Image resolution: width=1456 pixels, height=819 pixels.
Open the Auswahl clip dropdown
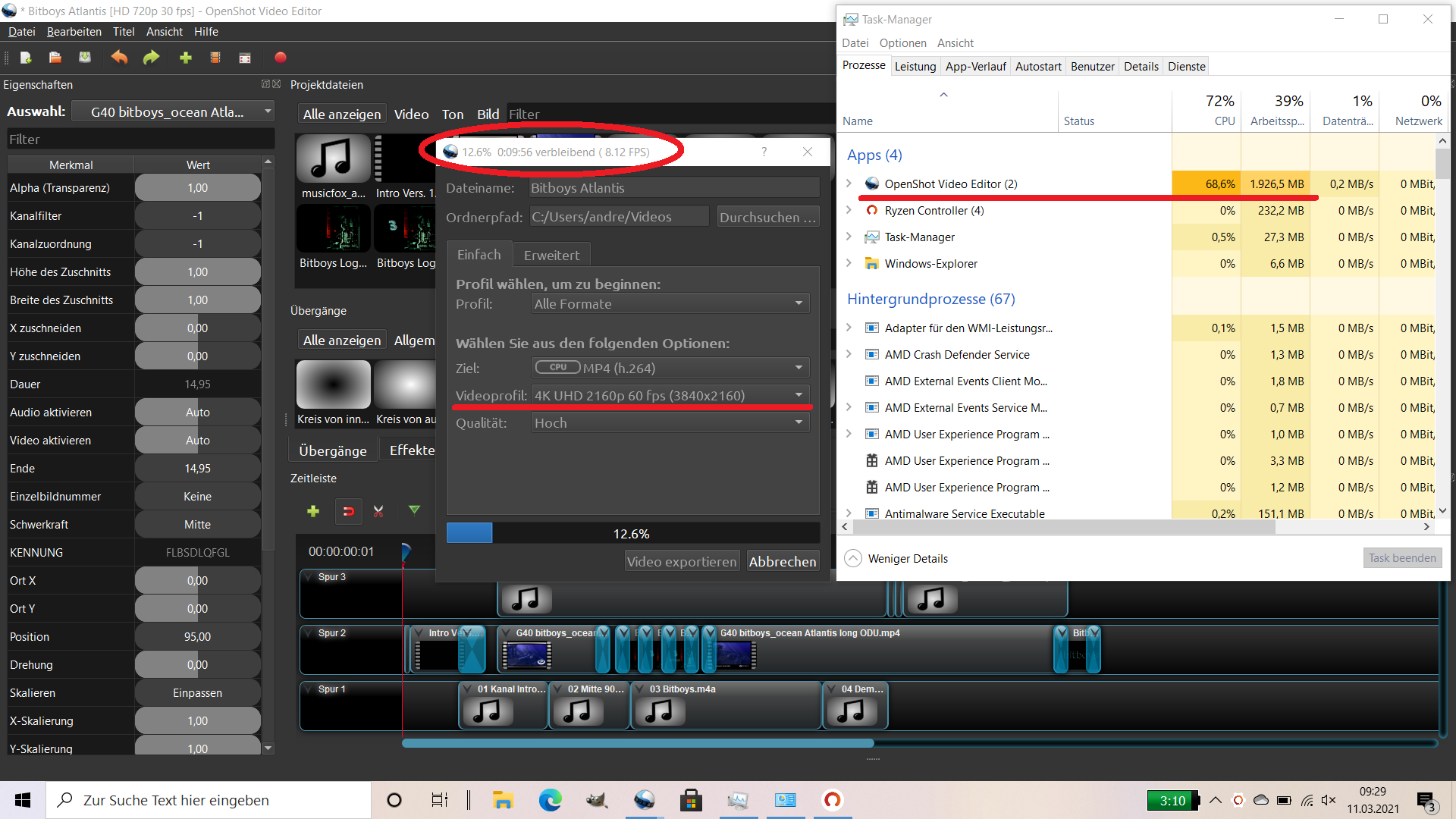173,111
